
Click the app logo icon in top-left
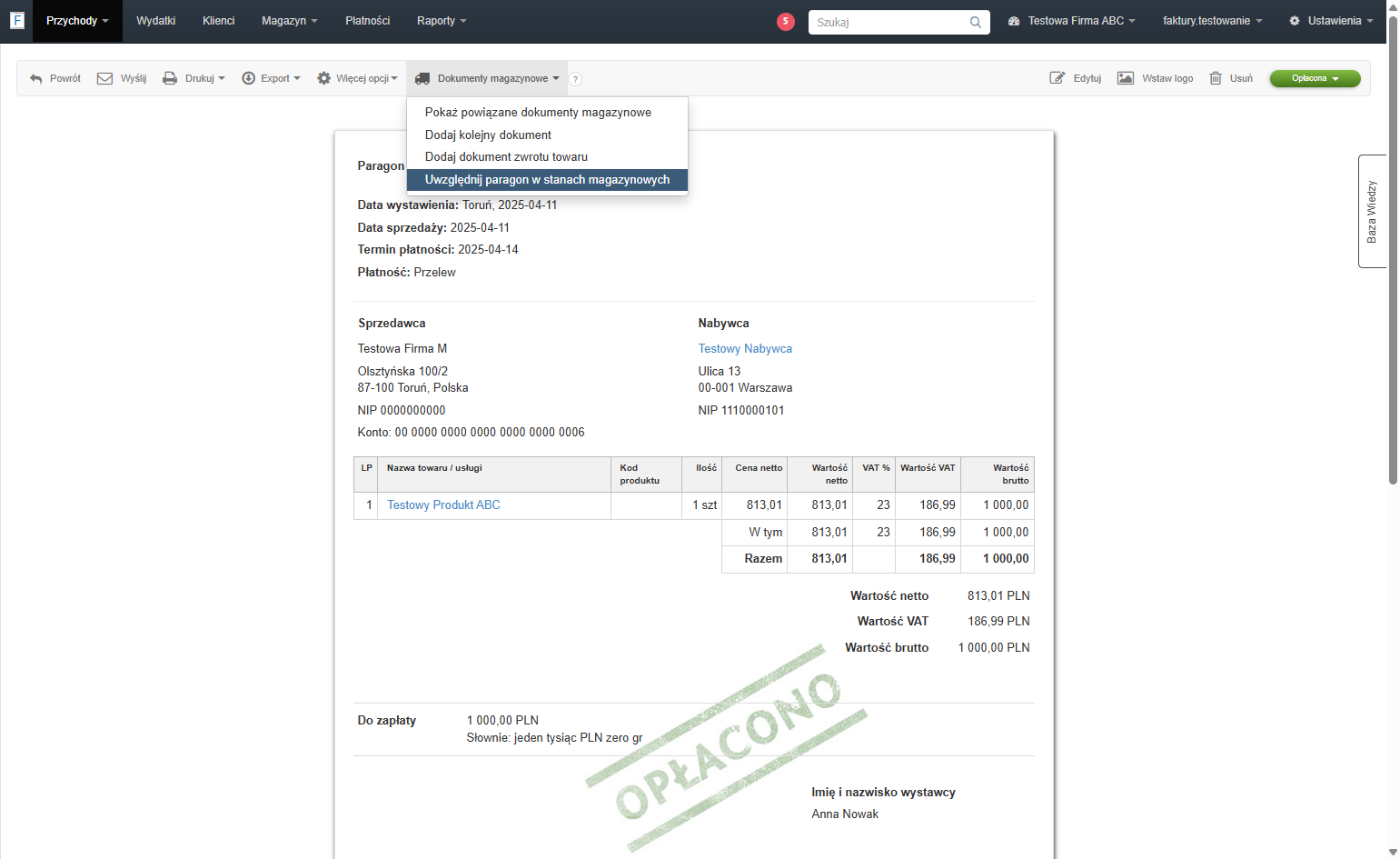[x=16, y=20]
